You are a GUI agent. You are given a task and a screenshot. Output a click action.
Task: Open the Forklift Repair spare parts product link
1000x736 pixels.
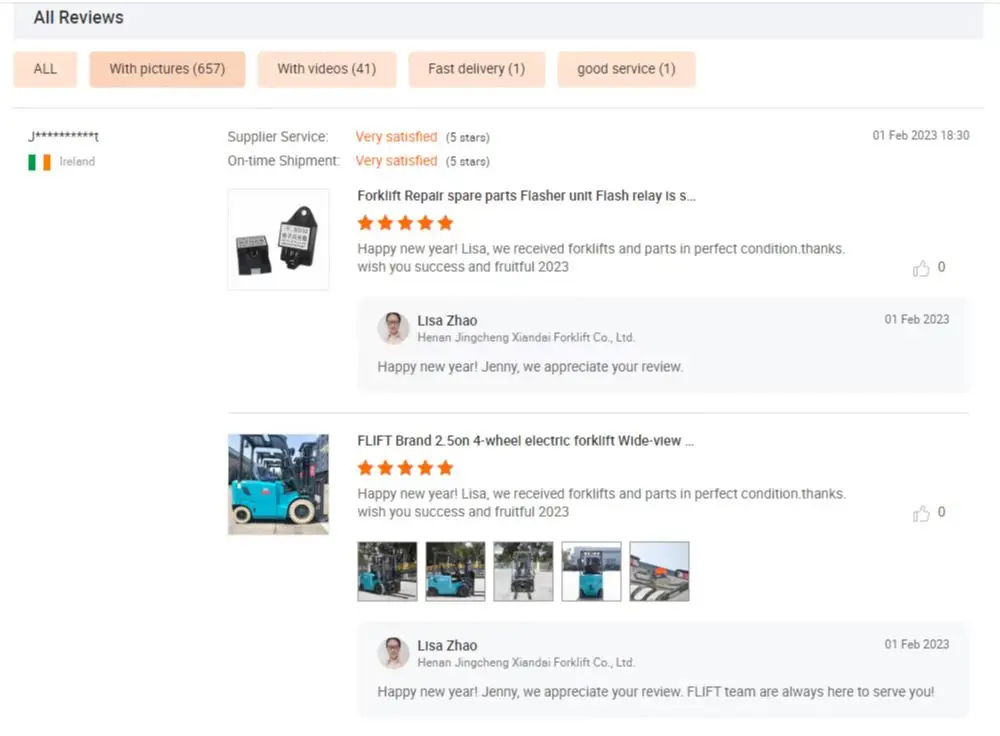526,196
